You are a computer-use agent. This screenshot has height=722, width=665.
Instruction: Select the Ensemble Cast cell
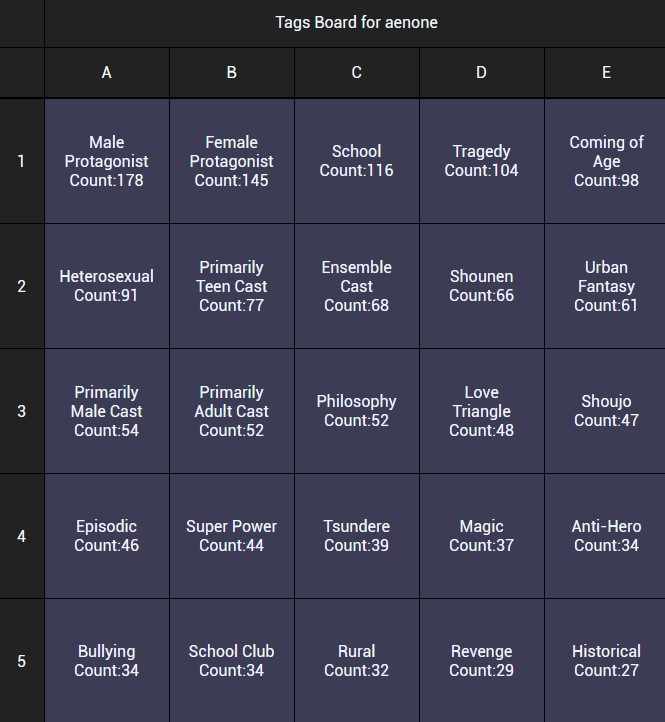(356, 286)
